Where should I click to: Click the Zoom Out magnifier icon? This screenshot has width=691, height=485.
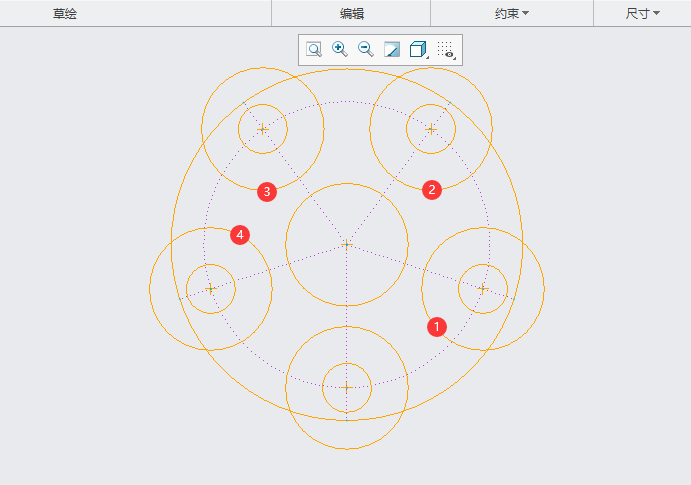point(366,49)
